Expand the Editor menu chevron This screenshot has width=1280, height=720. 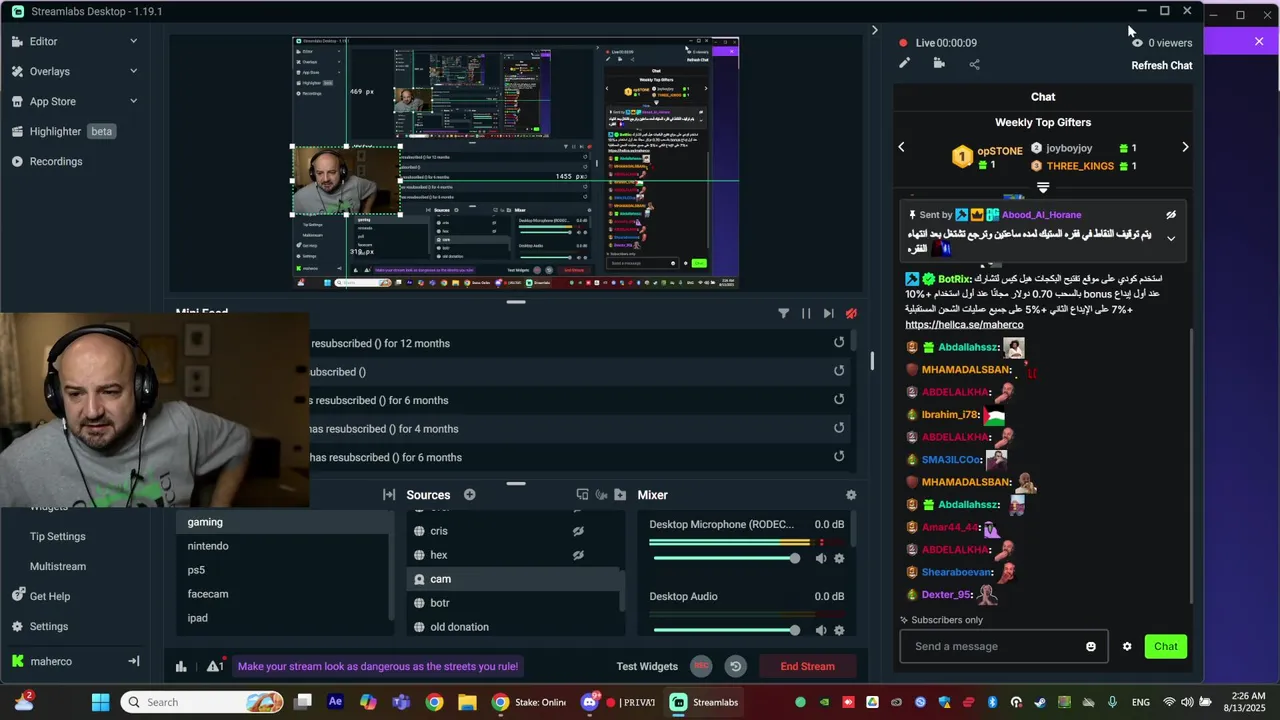click(x=133, y=41)
